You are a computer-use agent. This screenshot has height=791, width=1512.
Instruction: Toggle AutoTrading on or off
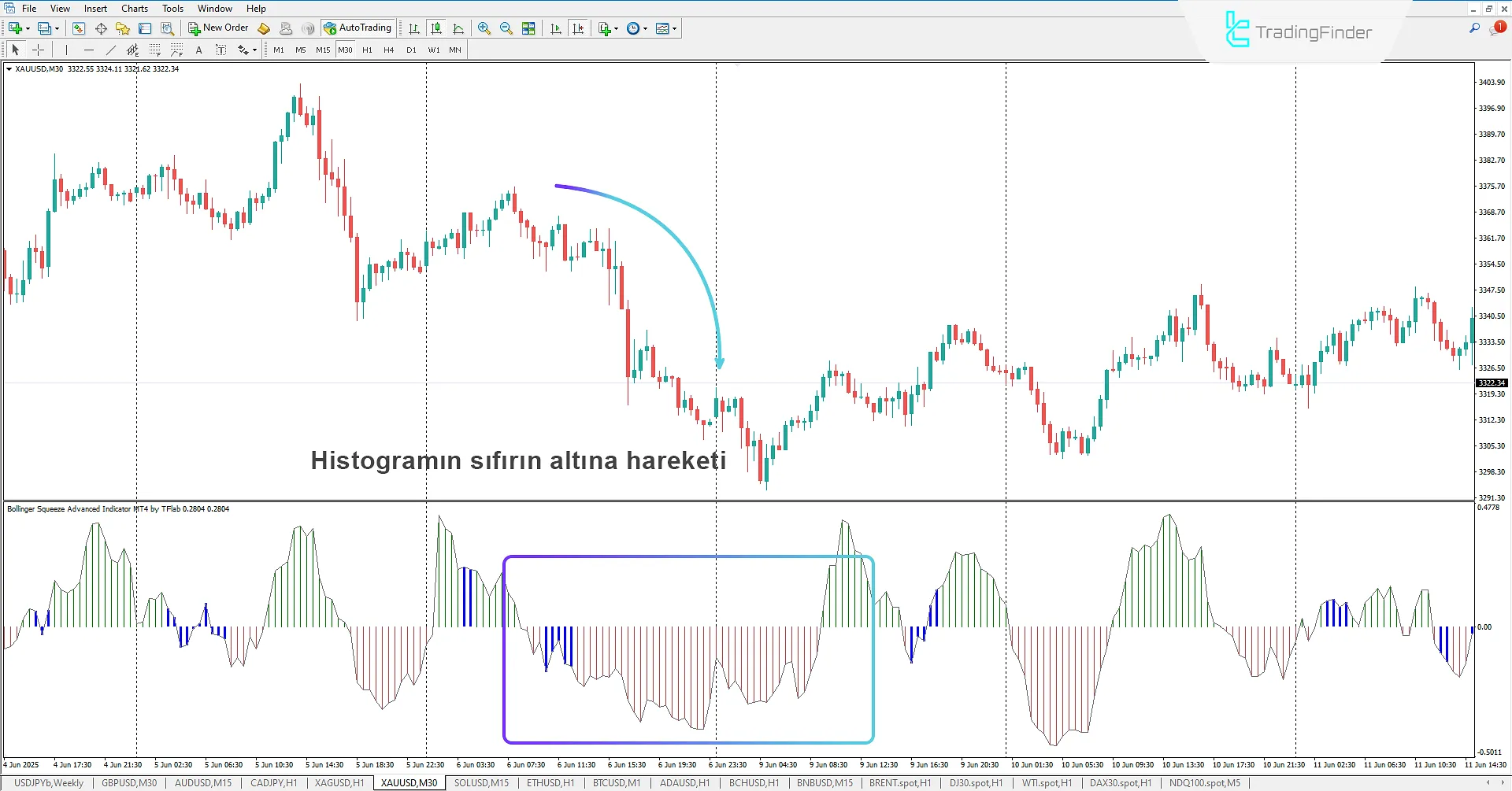tap(358, 28)
